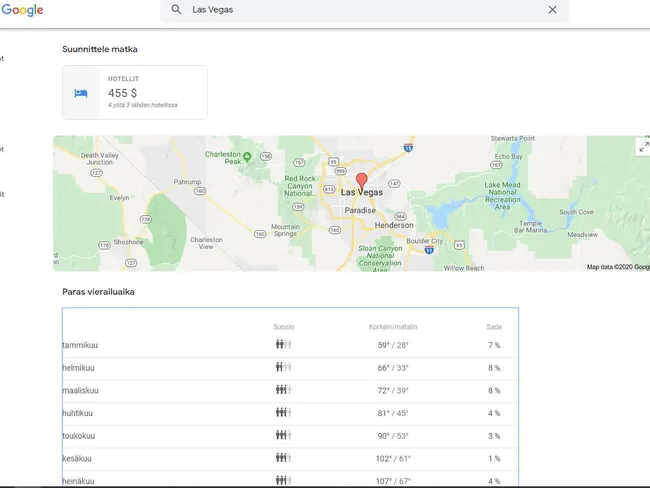
Task: Click the 90° / 53° temperature value
Action: (x=393, y=436)
